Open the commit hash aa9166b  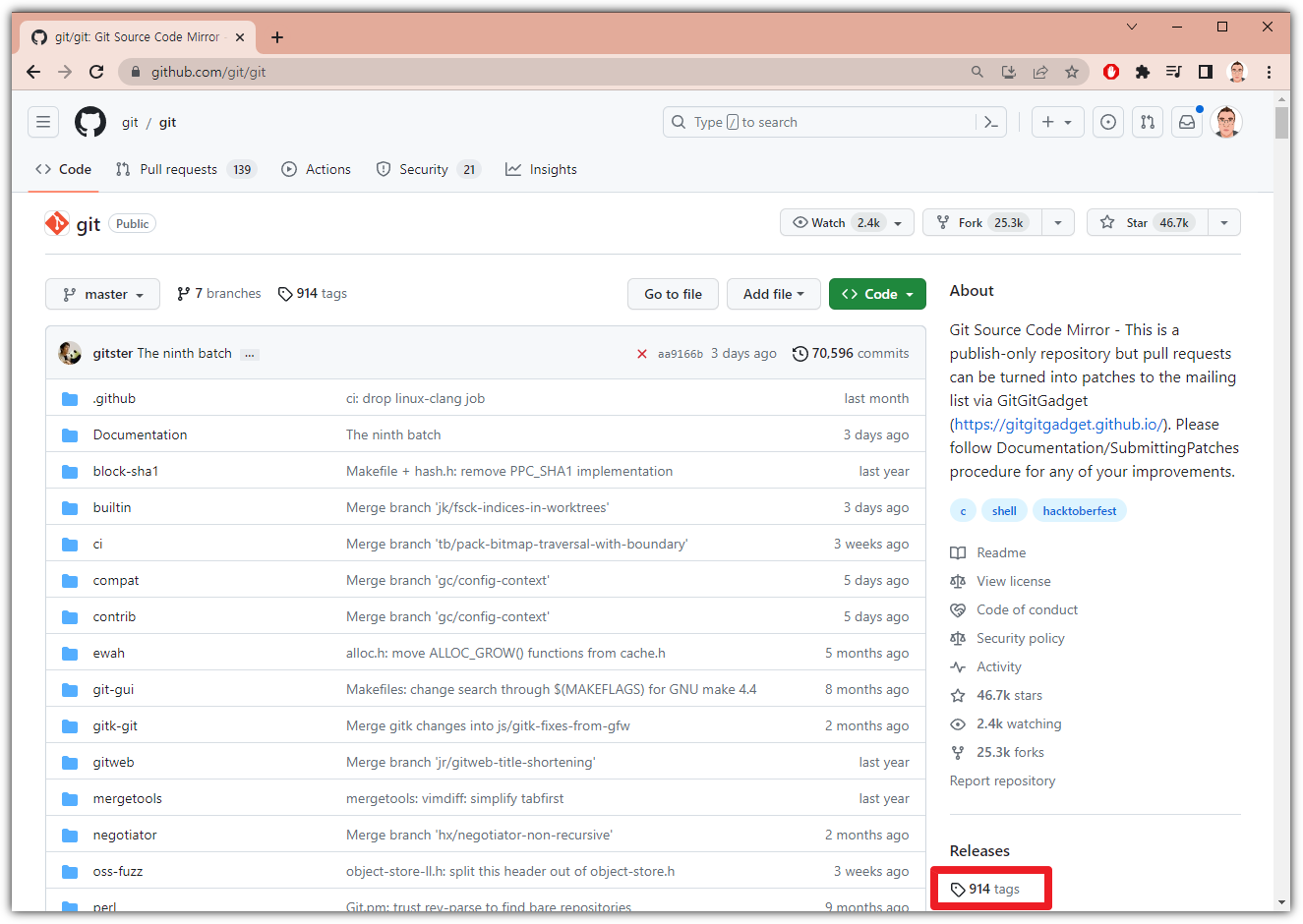pos(681,354)
